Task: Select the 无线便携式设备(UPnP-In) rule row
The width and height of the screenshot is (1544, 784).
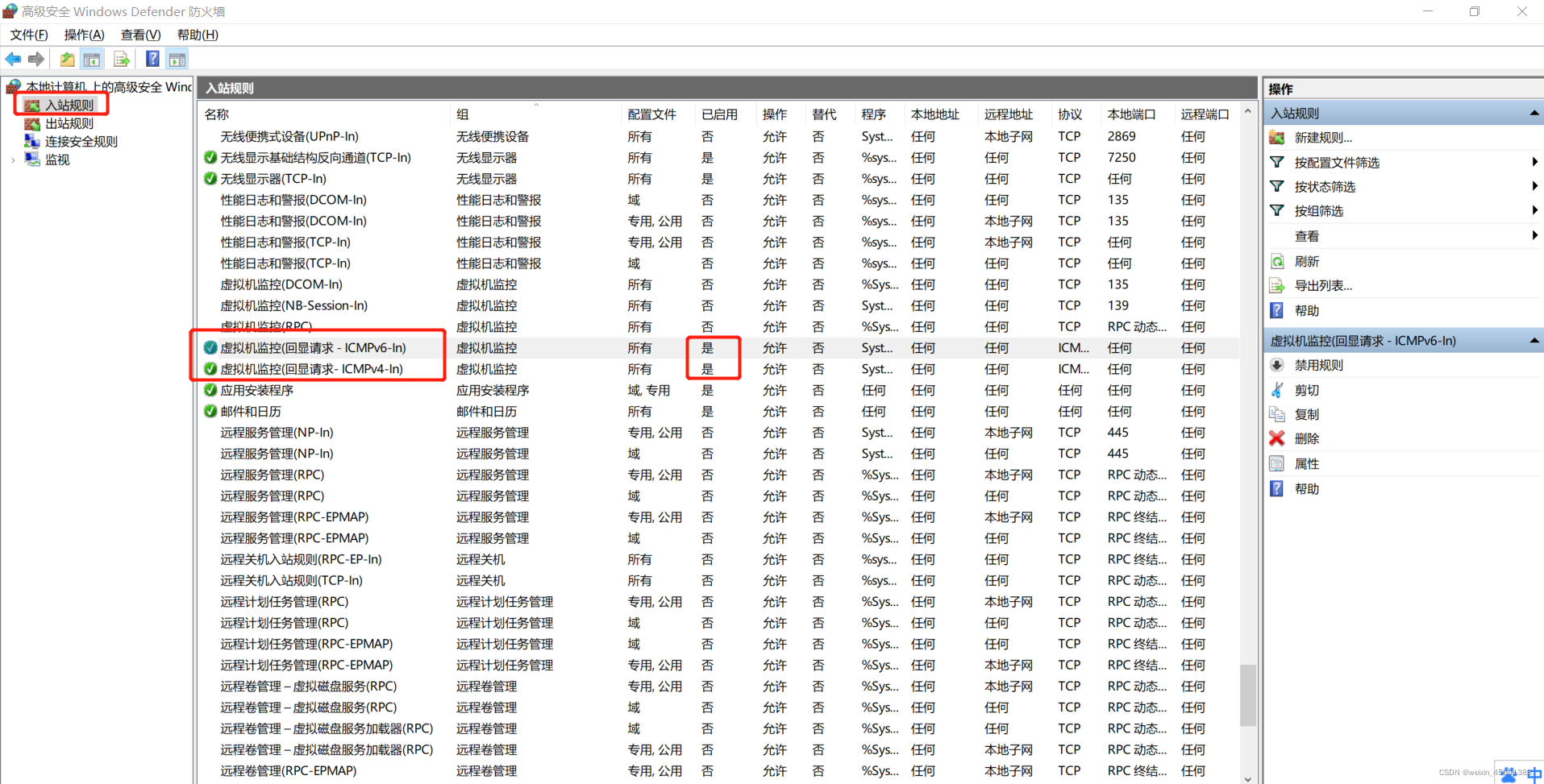Action: click(718, 137)
